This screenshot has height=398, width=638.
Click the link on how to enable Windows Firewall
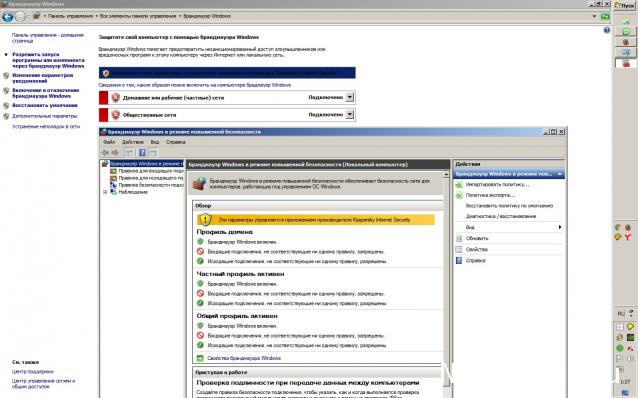click(194, 85)
